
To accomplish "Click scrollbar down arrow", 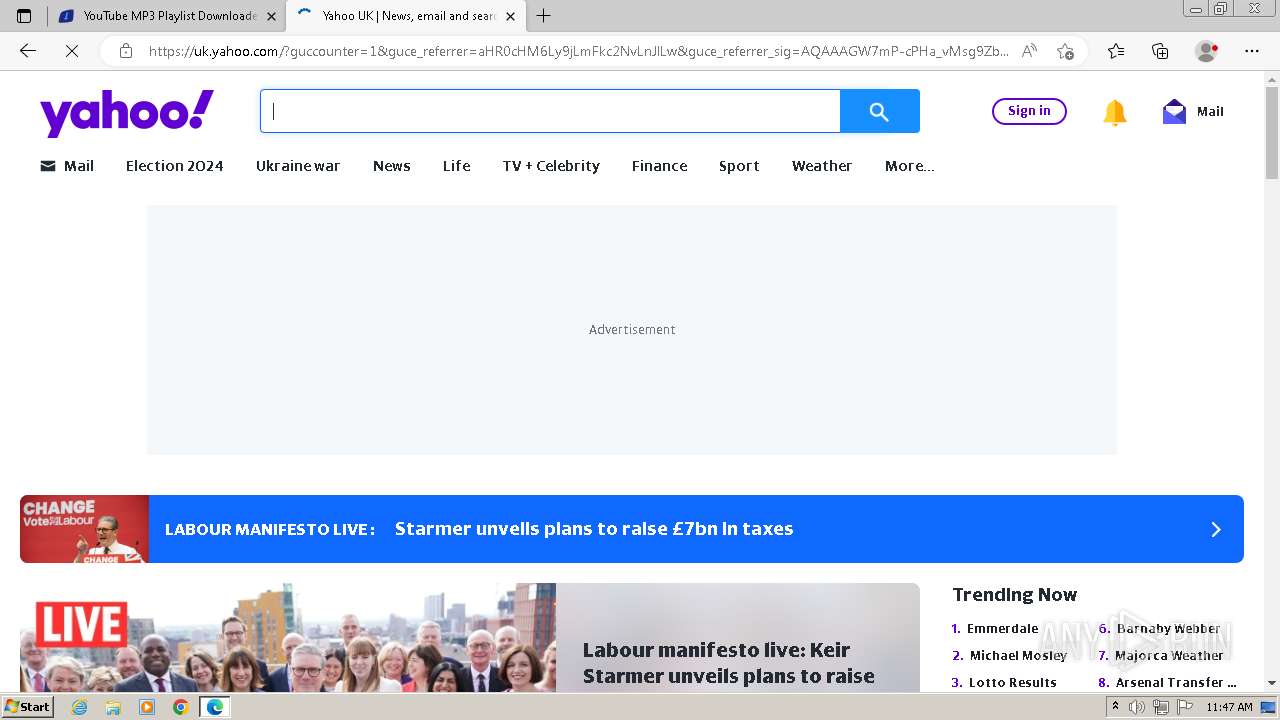I will pyautogui.click(x=1272, y=683).
